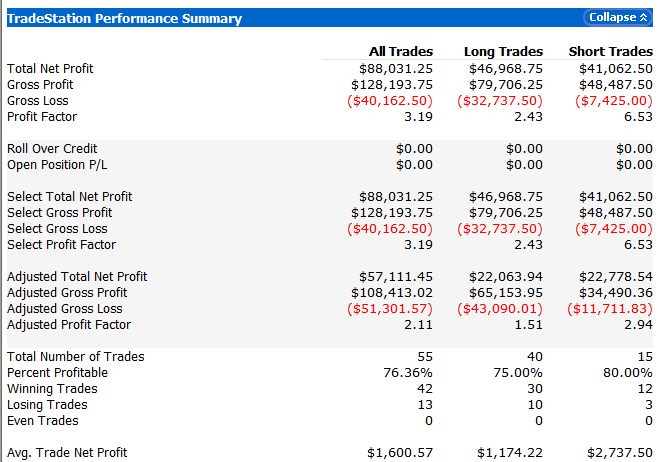
Task: Select the All Trades column header
Action: (x=401, y=51)
